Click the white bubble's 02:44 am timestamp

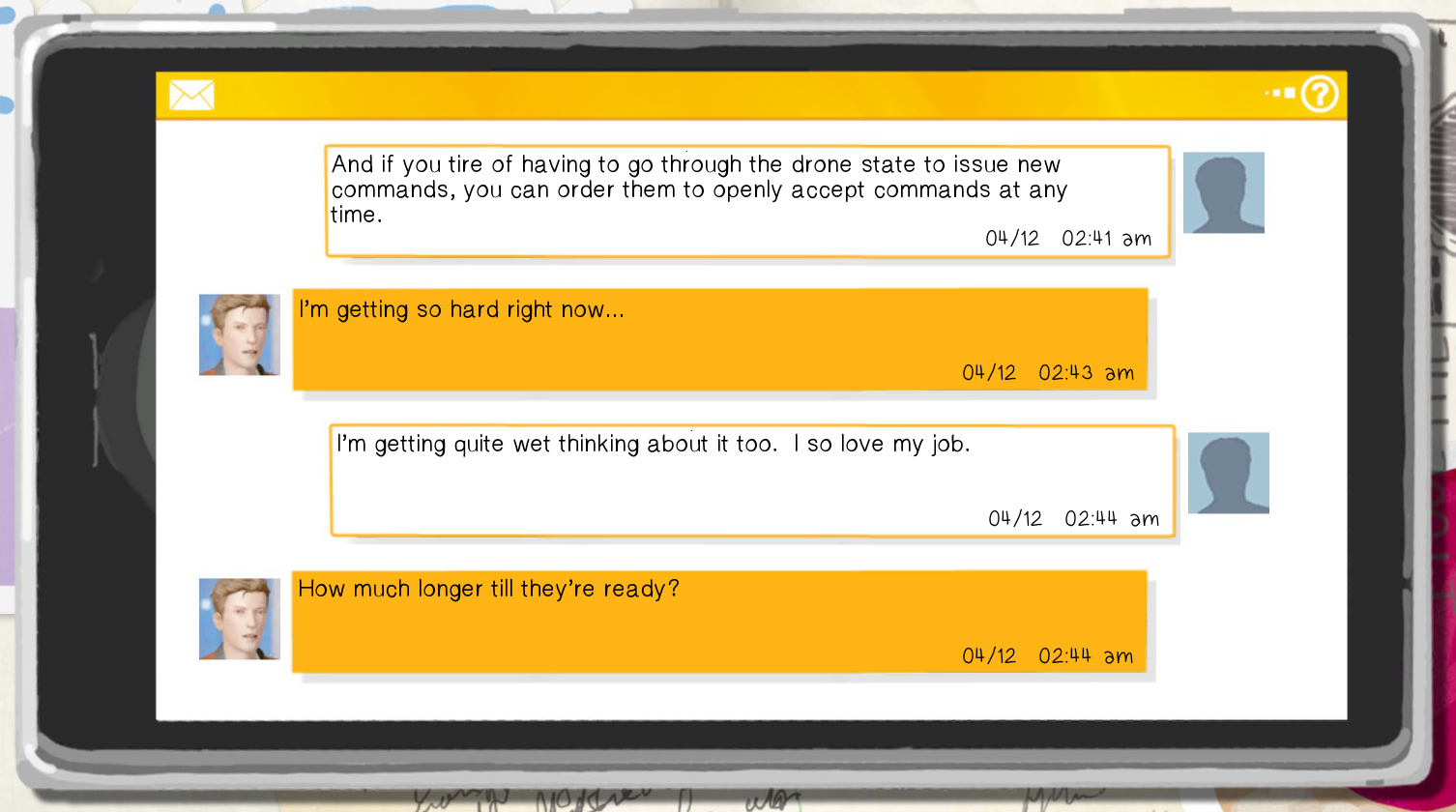[x=1073, y=518]
